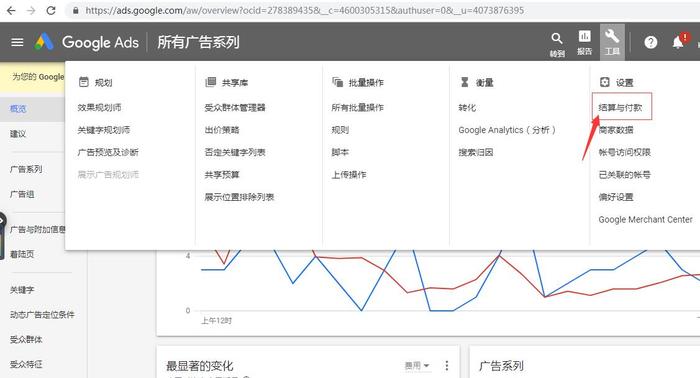700x378 pixels.
Task: Click the Planning (规划) header icon
Action: coord(83,82)
